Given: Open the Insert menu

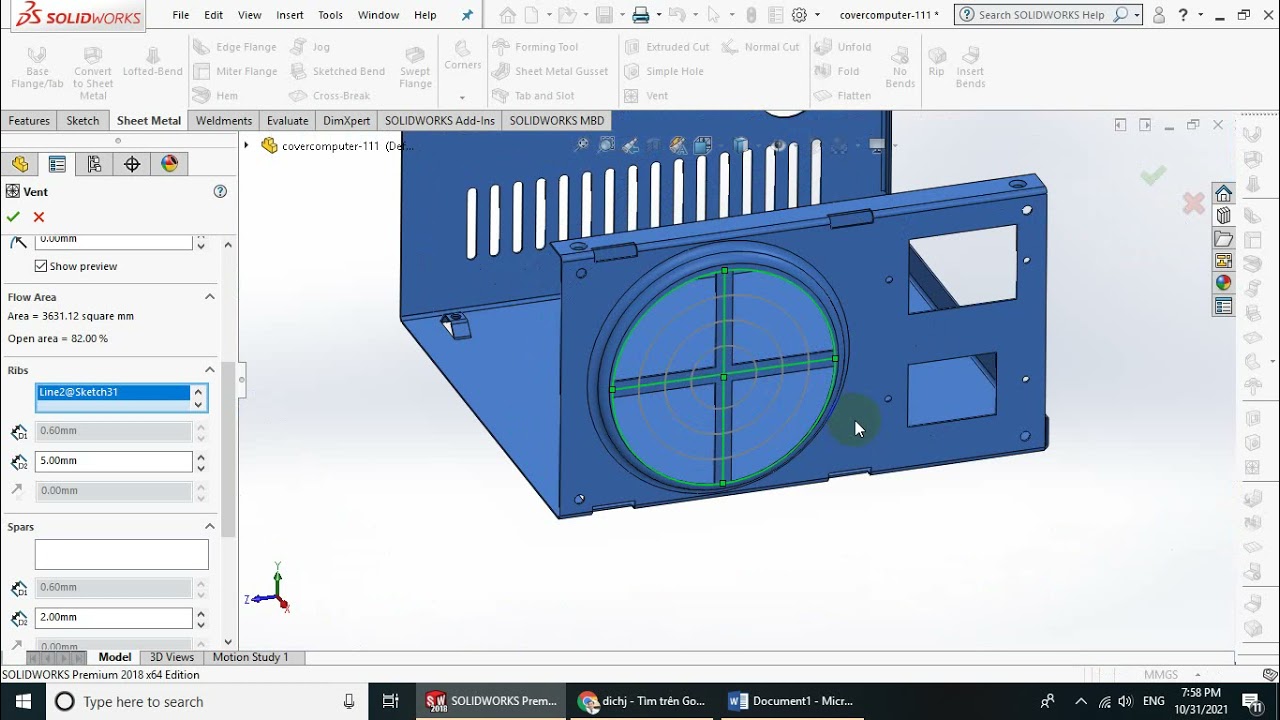Looking at the screenshot, I should (x=290, y=15).
